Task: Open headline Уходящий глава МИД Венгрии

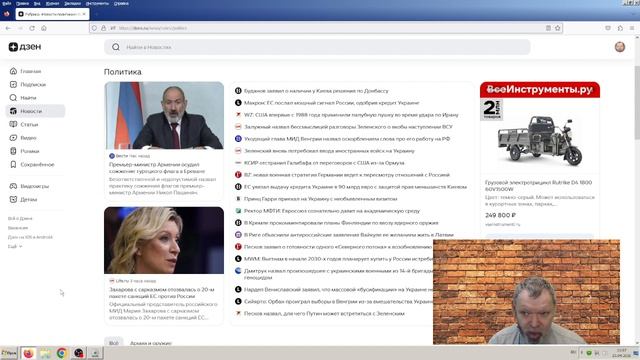Action: tap(347, 139)
